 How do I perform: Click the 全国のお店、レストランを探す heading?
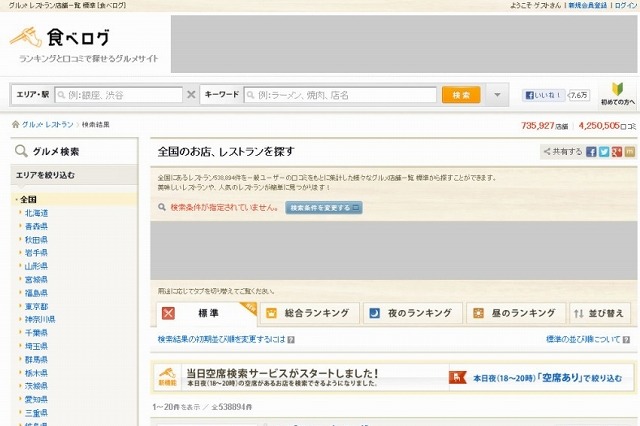coord(226,152)
